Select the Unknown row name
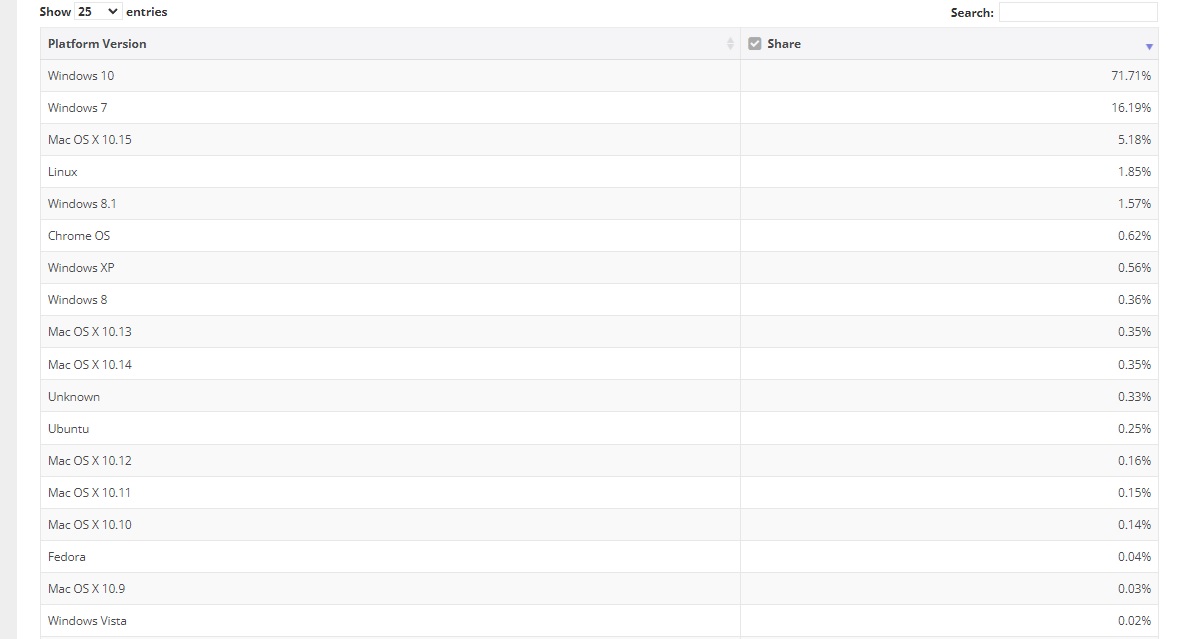Screen dimensions: 1185x639 click(x=73, y=397)
